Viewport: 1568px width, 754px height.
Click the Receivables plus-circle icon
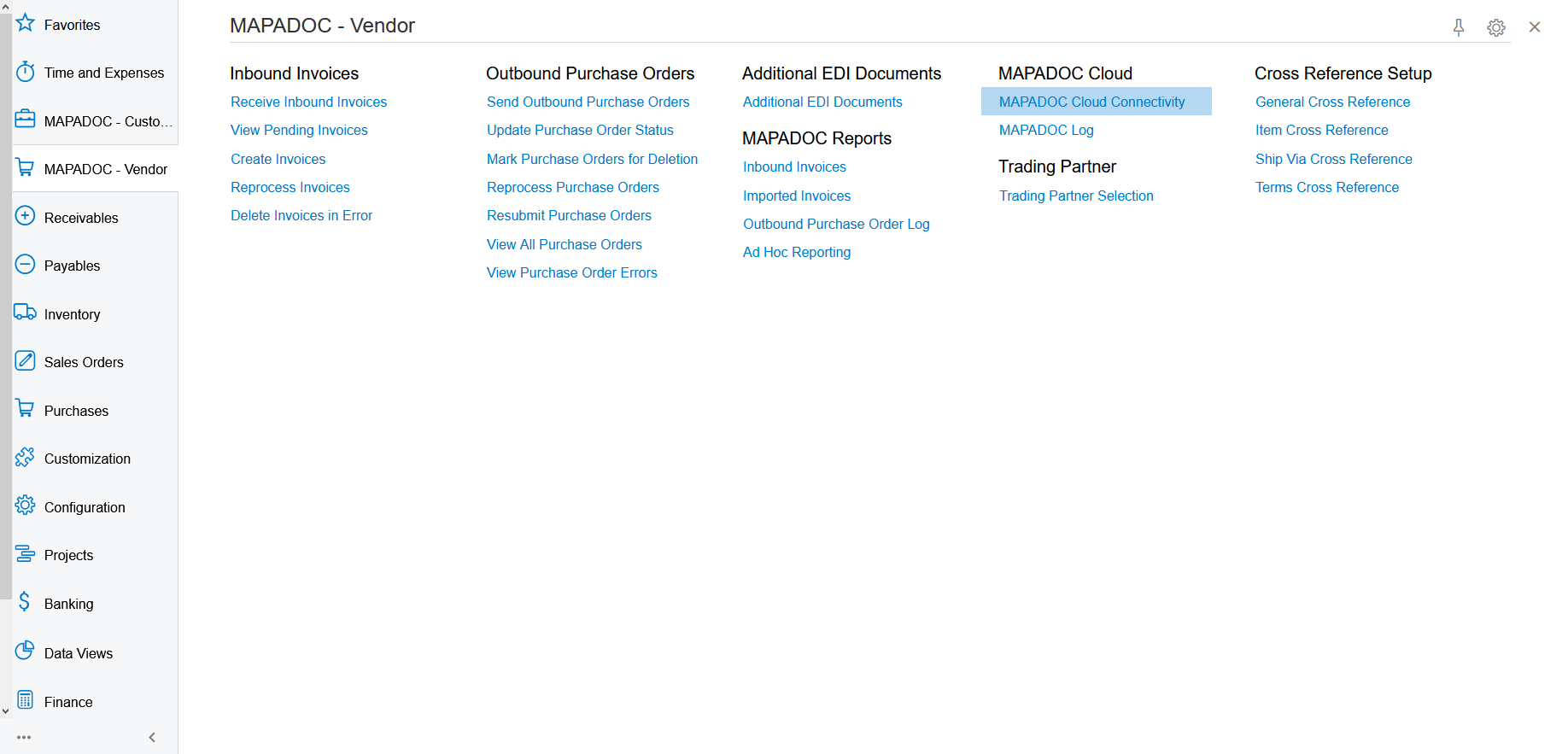[26, 216]
